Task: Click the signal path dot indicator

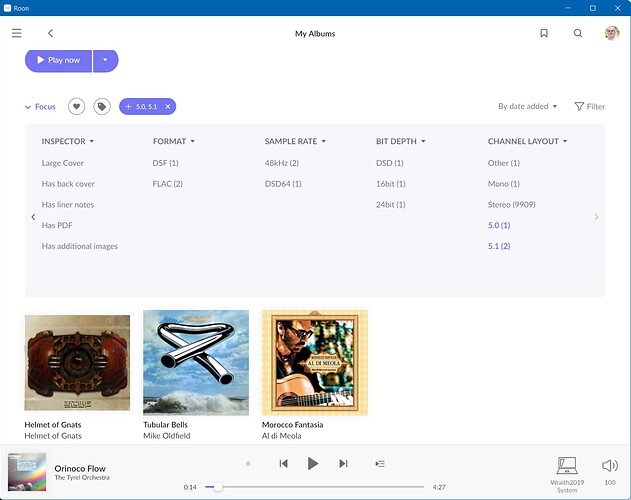Action: (248, 464)
